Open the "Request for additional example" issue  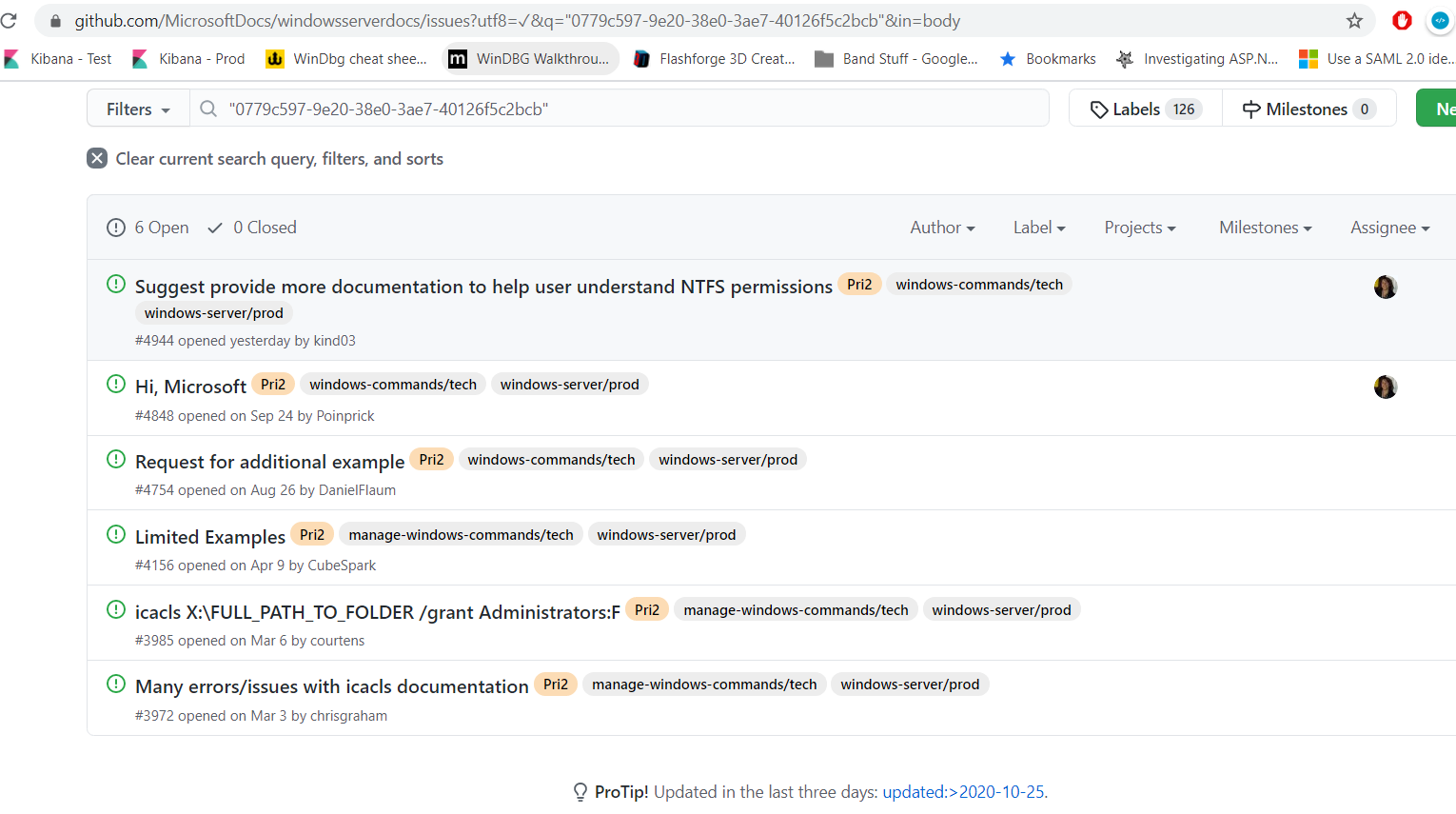pyautogui.click(x=269, y=461)
